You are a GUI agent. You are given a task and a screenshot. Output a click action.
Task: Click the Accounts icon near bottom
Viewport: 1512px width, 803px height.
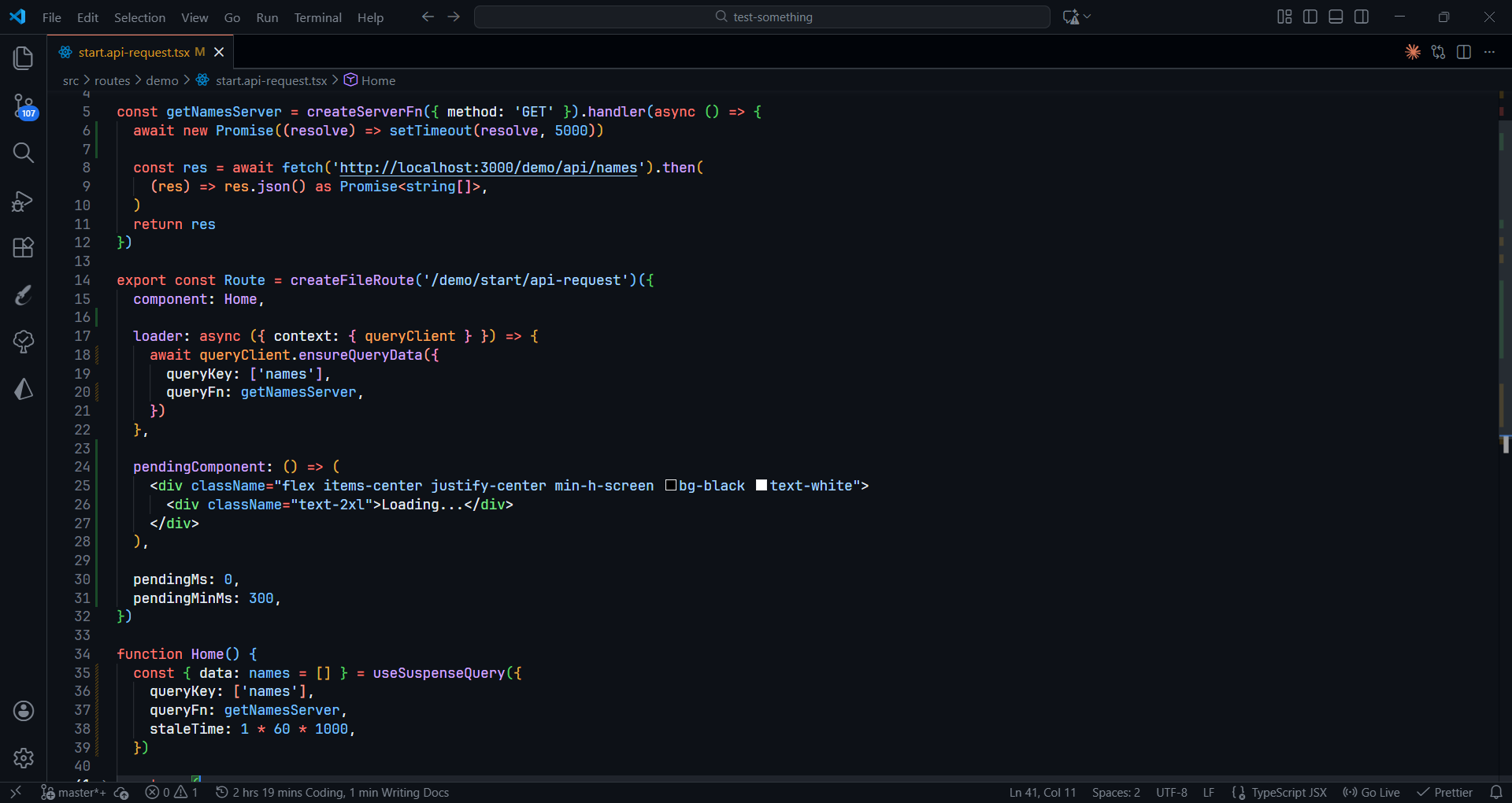(x=23, y=711)
